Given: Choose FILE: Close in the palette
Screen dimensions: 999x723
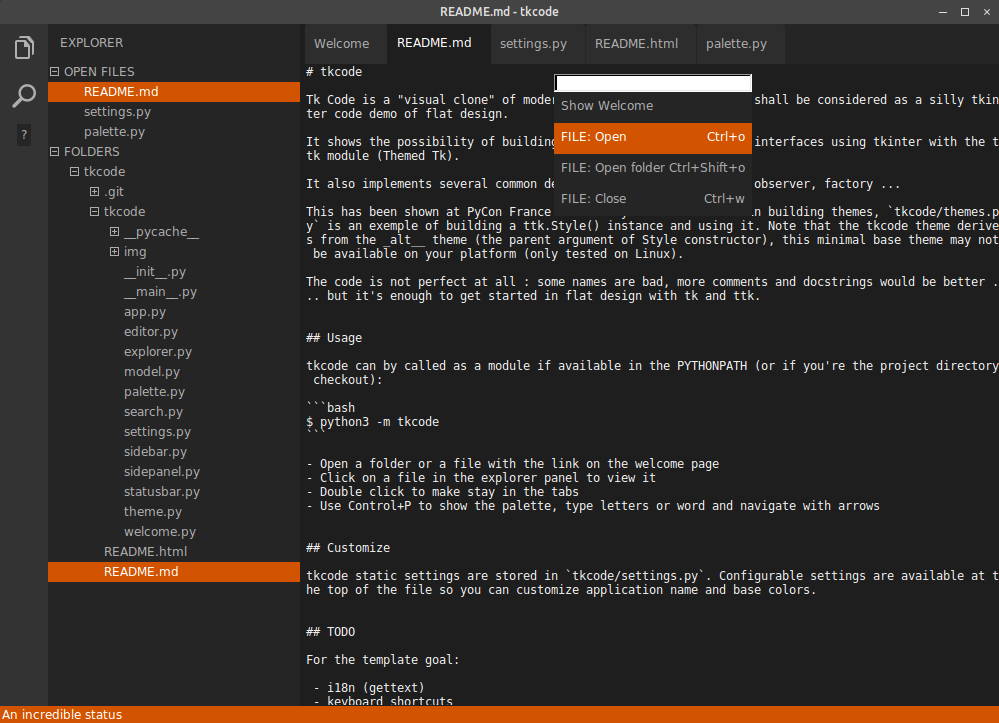Looking at the screenshot, I should (x=653, y=199).
